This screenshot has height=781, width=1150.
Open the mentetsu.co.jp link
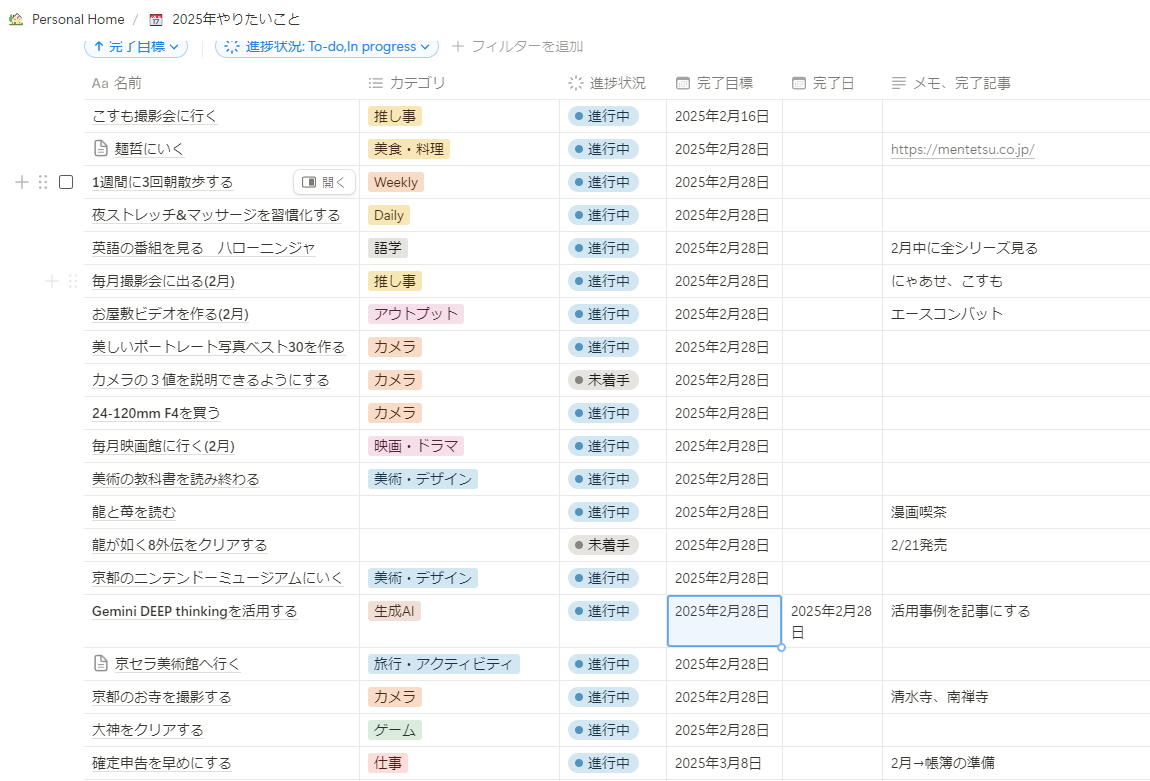pyautogui.click(x=962, y=150)
